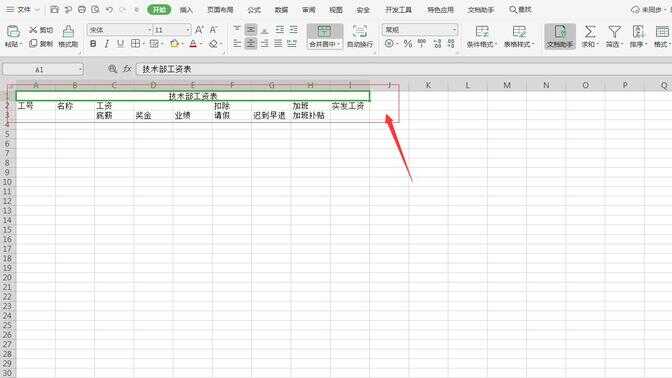The height and width of the screenshot is (378, 672).
Task: Open the Insert (插入) ribbon tab
Action: [x=186, y=9]
